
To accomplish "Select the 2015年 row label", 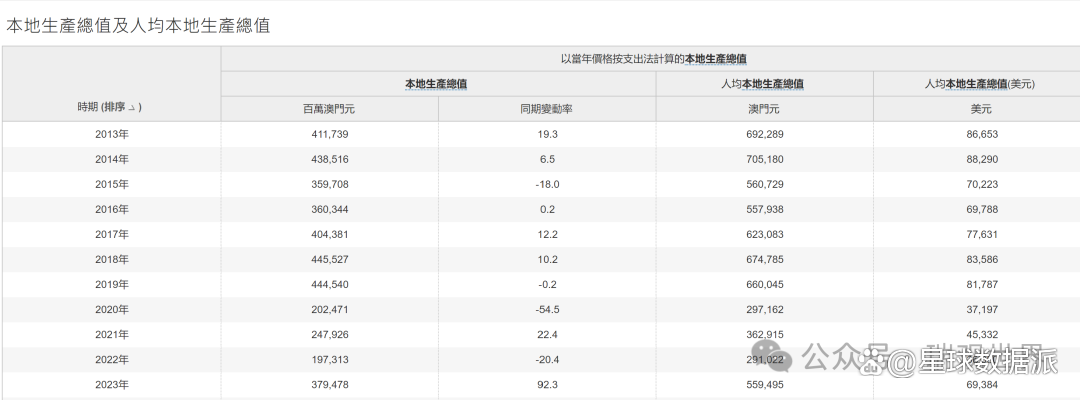I will click(x=111, y=184).
